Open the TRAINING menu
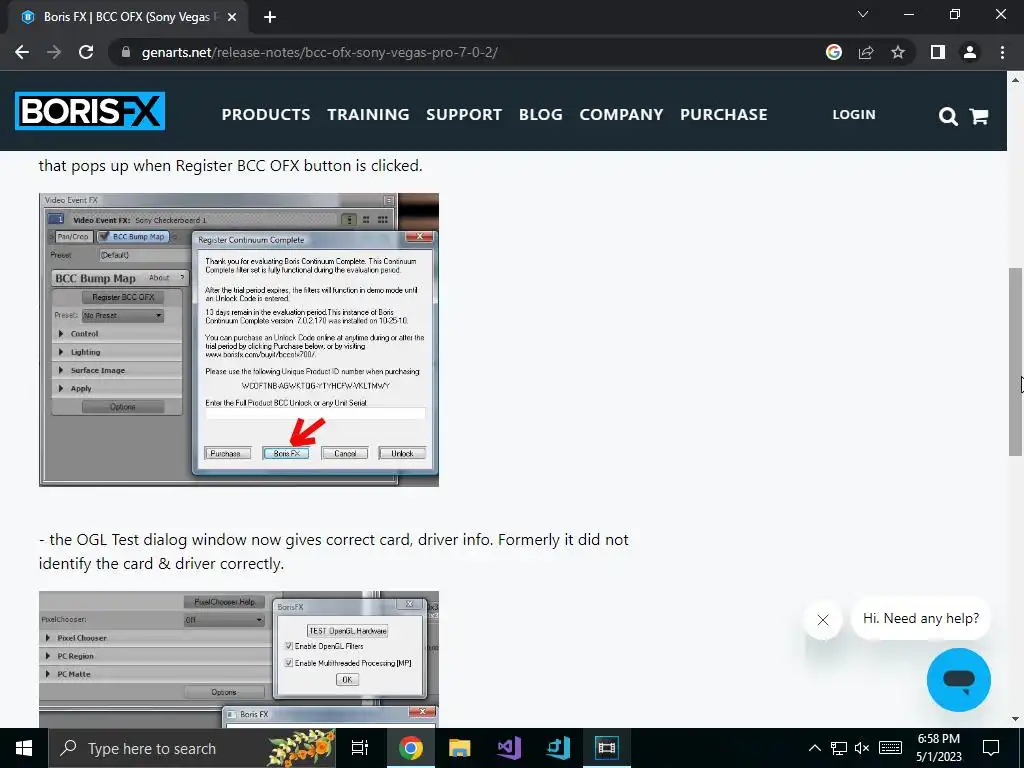Screen dimensions: 1024x768 368,114
